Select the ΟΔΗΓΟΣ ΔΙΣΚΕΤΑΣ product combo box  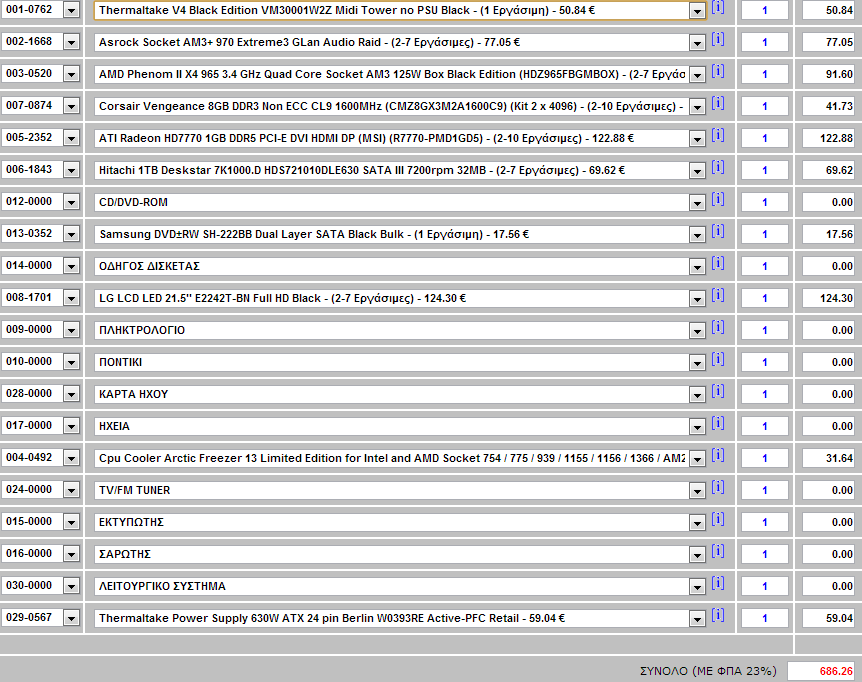(x=400, y=267)
